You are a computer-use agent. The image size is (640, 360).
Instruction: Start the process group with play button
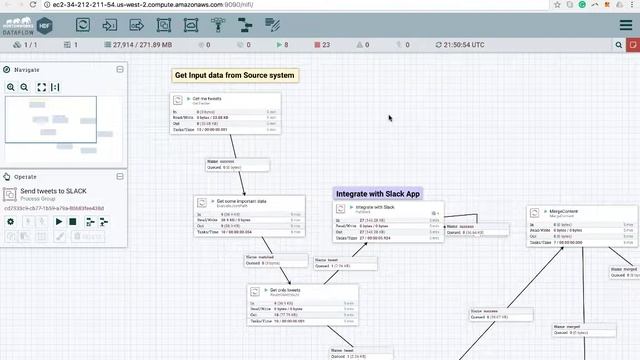click(x=59, y=222)
